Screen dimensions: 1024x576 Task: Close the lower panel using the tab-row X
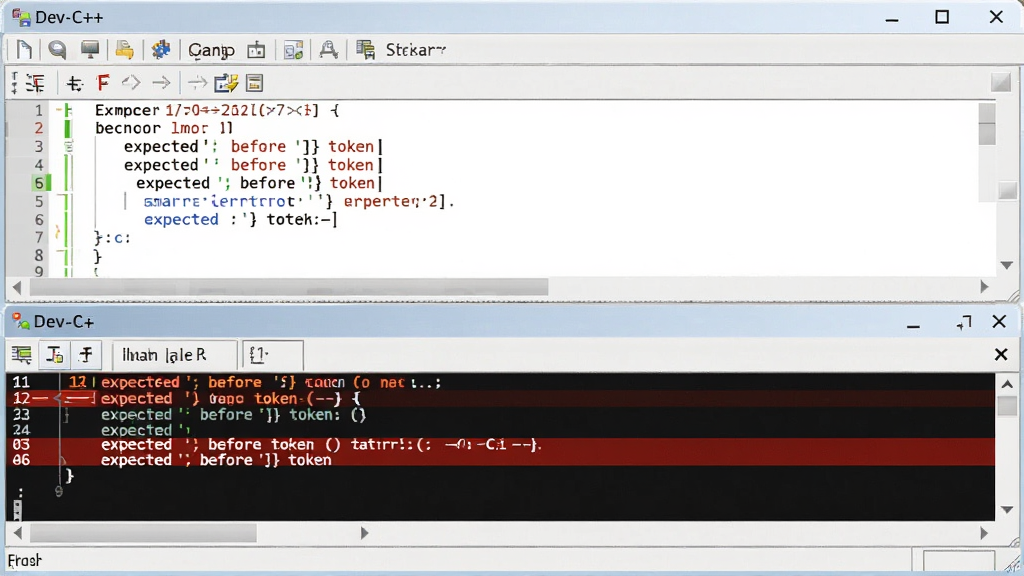[1000, 355]
